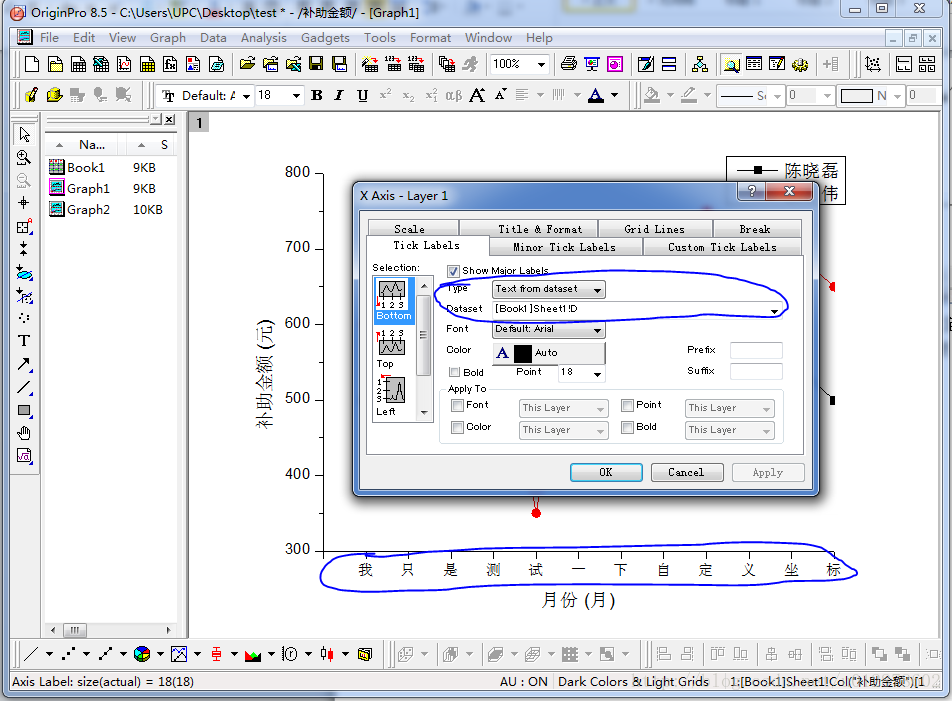This screenshot has height=701, width=952.
Task: Click the Auto color swatch button
Action: tap(549, 353)
